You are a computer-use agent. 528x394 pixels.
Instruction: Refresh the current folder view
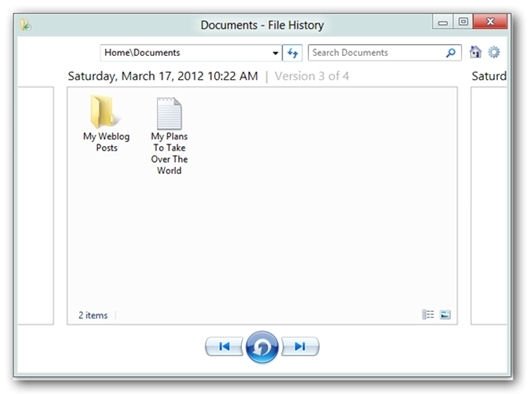click(292, 53)
